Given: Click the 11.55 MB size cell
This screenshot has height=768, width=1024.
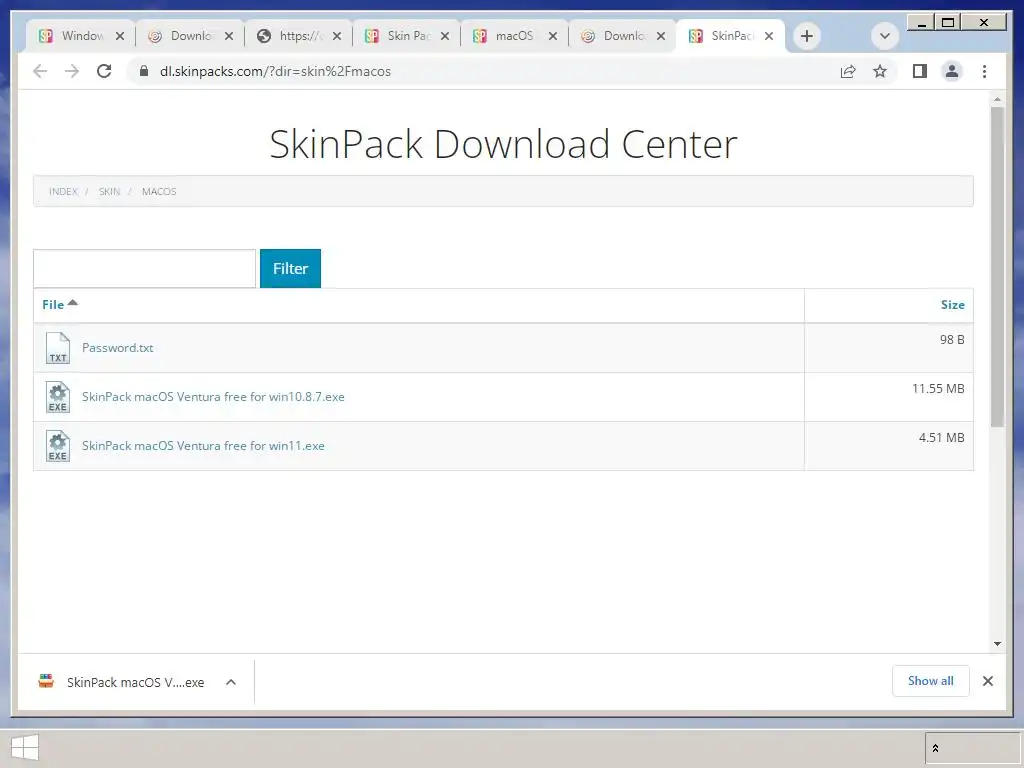Looking at the screenshot, I should tap(889, 397).
